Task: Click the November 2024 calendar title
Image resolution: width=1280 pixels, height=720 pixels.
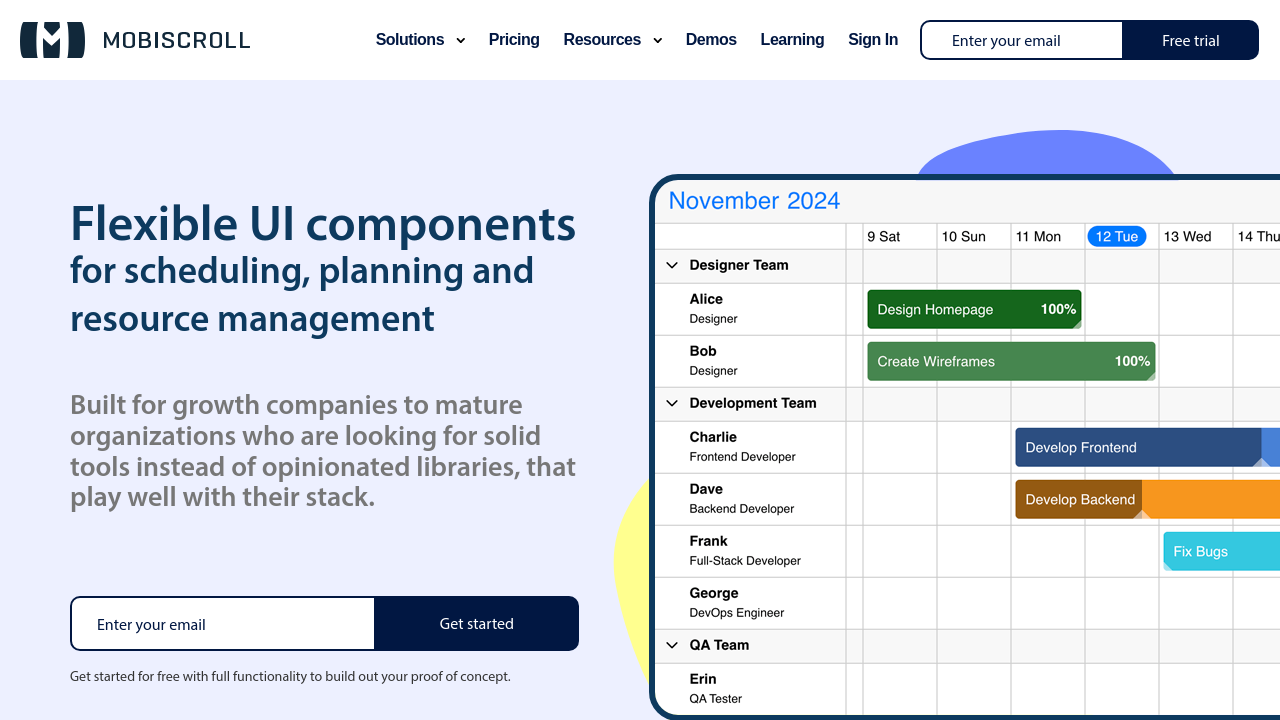Action: [754, 200]
